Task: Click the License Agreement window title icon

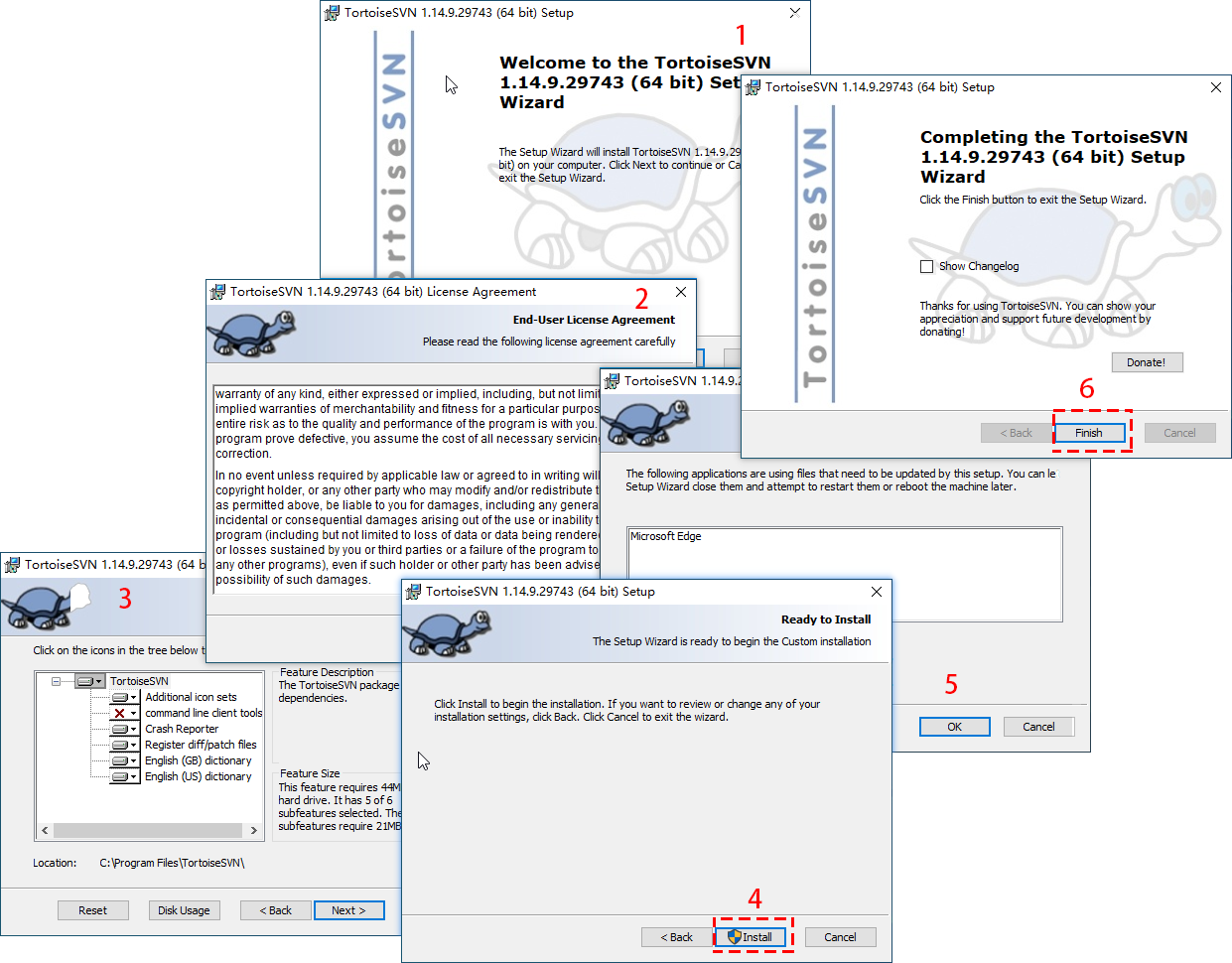Action: coord(217,292)
